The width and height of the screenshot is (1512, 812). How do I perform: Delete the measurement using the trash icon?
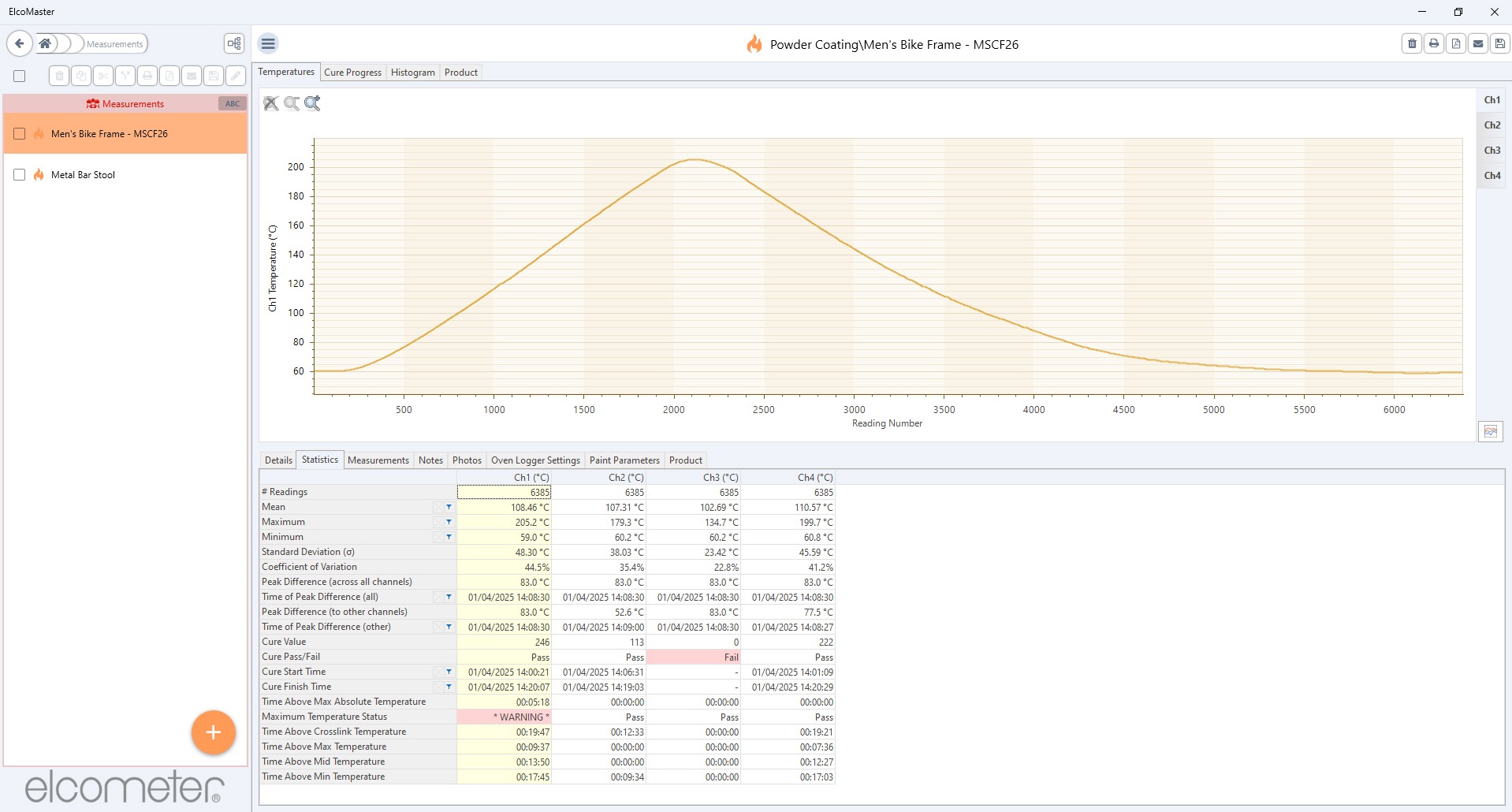click(1411, 44)
